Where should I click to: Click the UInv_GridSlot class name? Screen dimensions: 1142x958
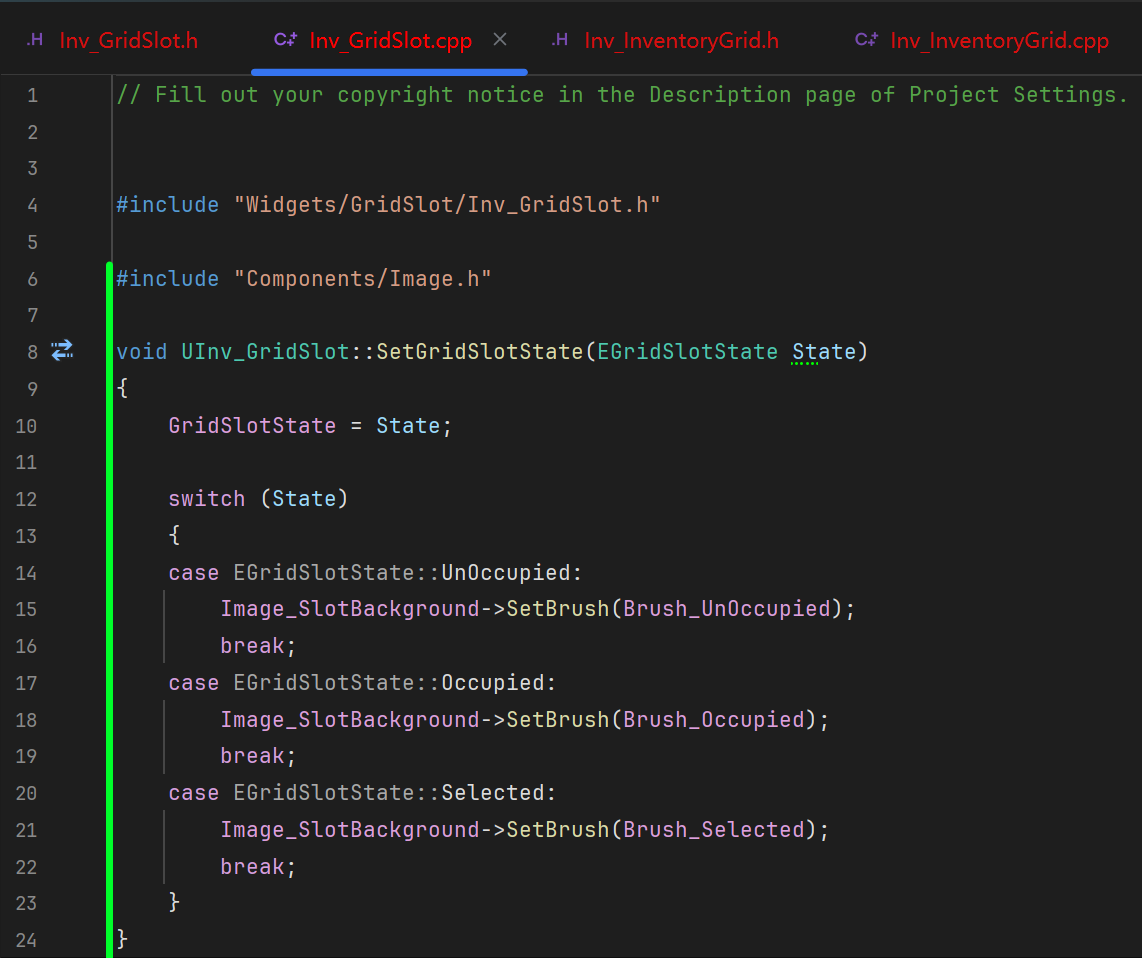point(266,352)
